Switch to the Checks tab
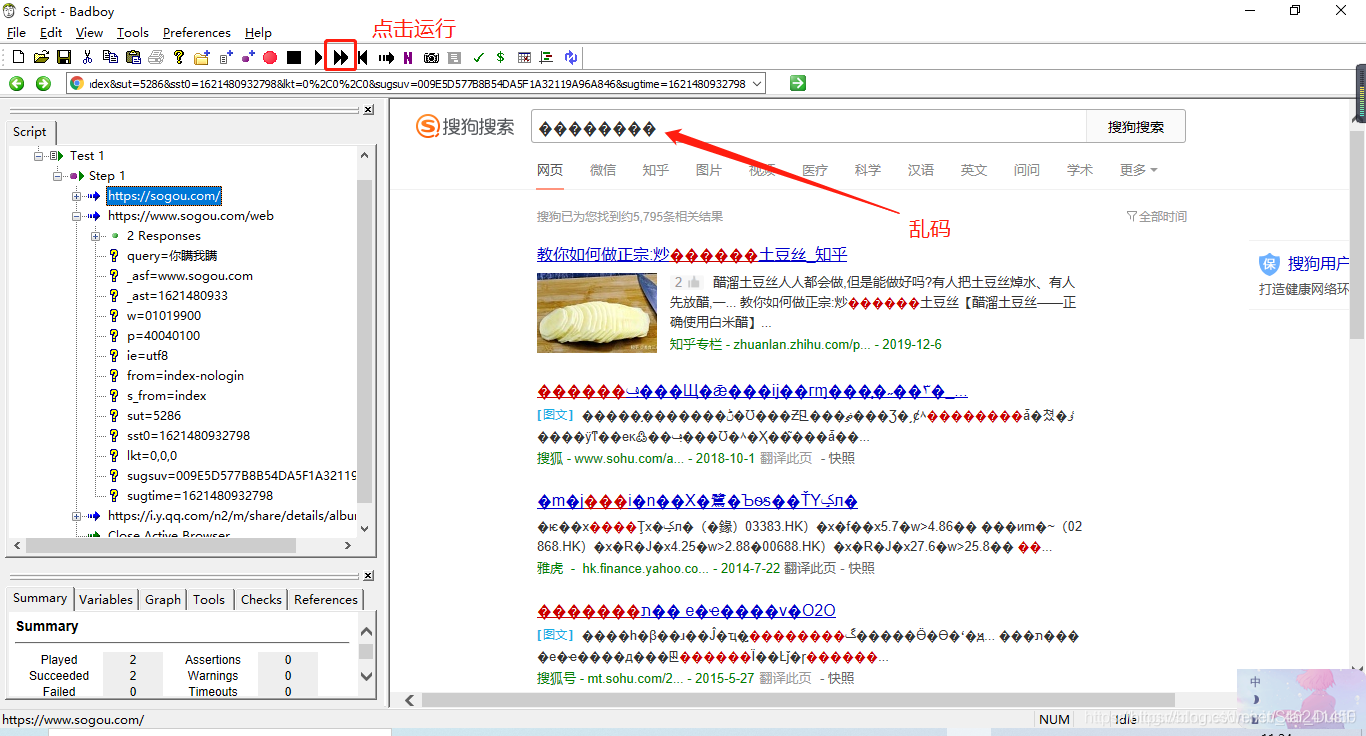Screen dimensions: 1366x736 click(261, 599)
